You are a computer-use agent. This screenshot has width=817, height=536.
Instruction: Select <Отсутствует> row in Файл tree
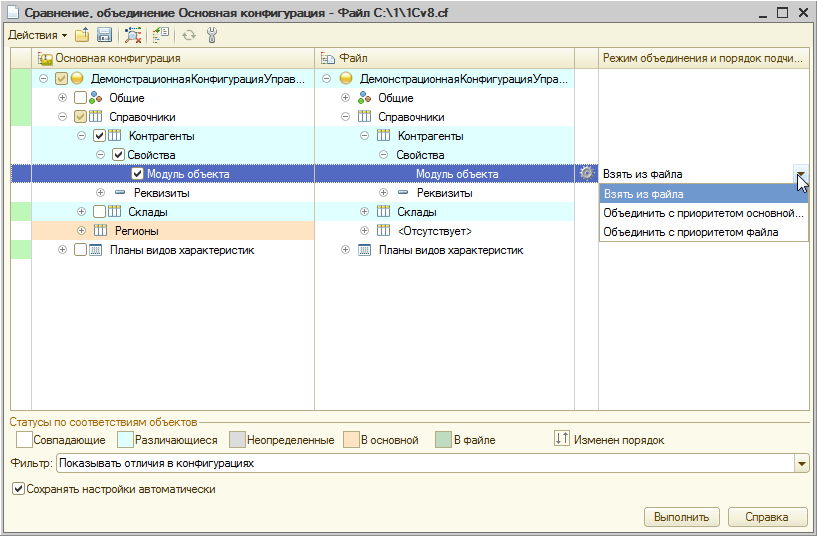[x=444, y=231]
